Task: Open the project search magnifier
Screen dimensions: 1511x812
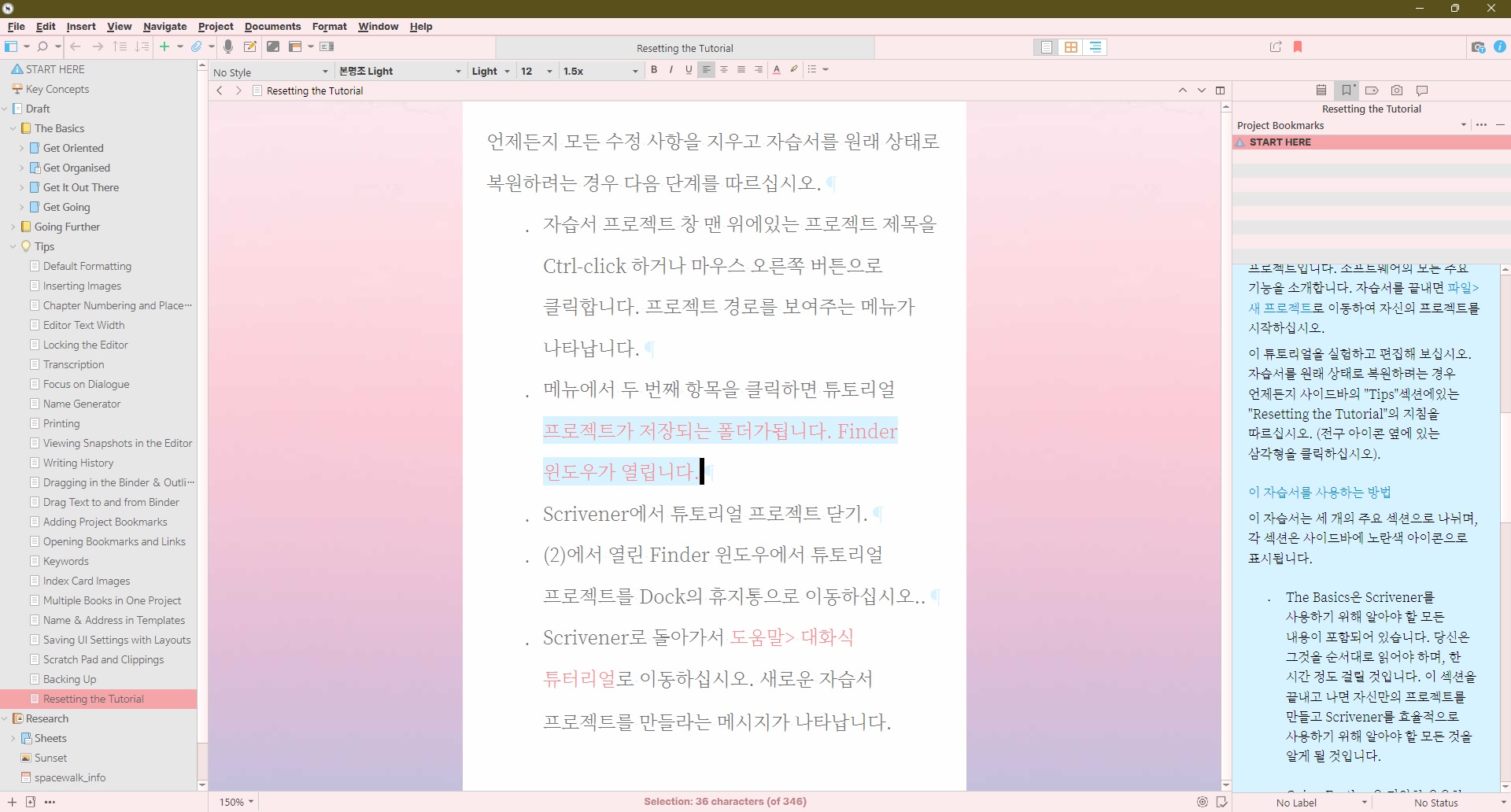Action: (42, 47)
